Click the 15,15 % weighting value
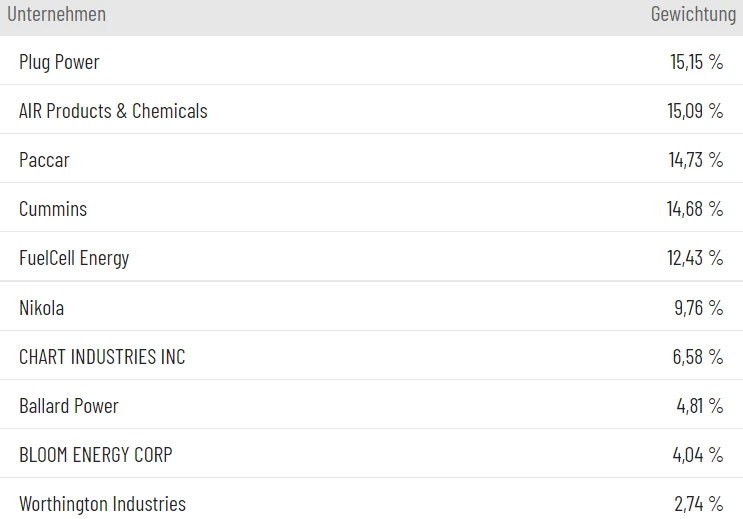 click(x=696, y=62)
